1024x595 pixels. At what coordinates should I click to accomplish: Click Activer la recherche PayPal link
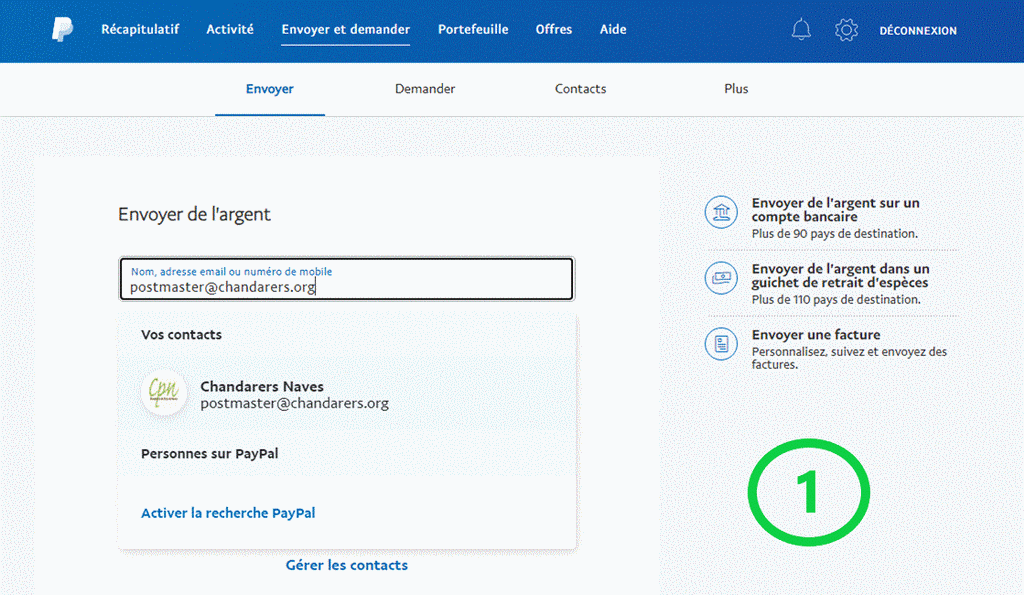[x=228, y=513]
